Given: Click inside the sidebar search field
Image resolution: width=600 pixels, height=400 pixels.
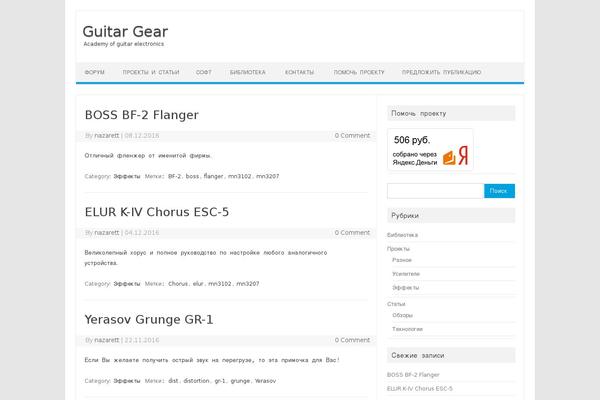Looking at the screenshot, I should 435,190.
